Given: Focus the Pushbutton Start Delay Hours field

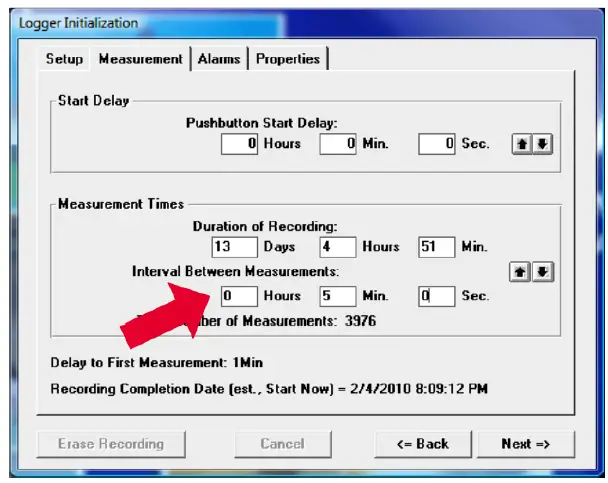Looking at the screenshot, I should pyautogui.click(x=239, y=144).
